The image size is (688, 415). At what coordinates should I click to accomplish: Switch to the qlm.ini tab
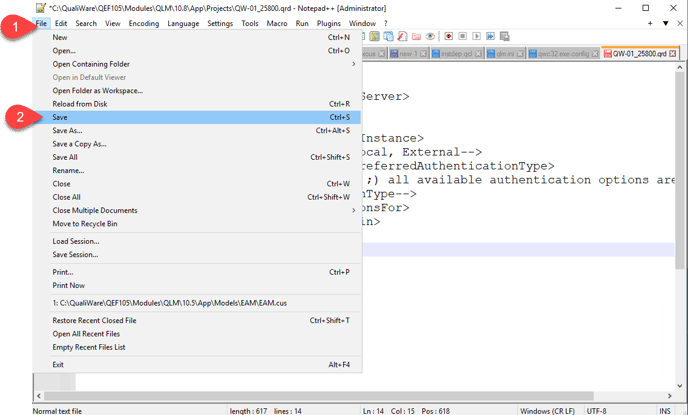[505, 54]
